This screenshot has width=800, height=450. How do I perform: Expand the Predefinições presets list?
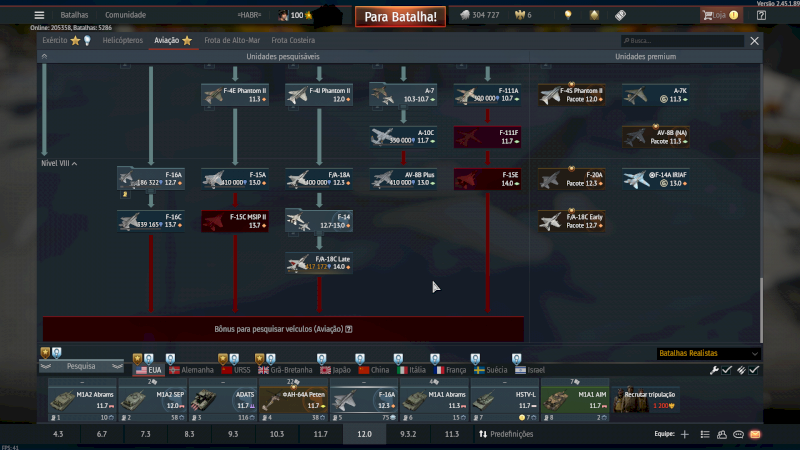(x=506, y=434)
